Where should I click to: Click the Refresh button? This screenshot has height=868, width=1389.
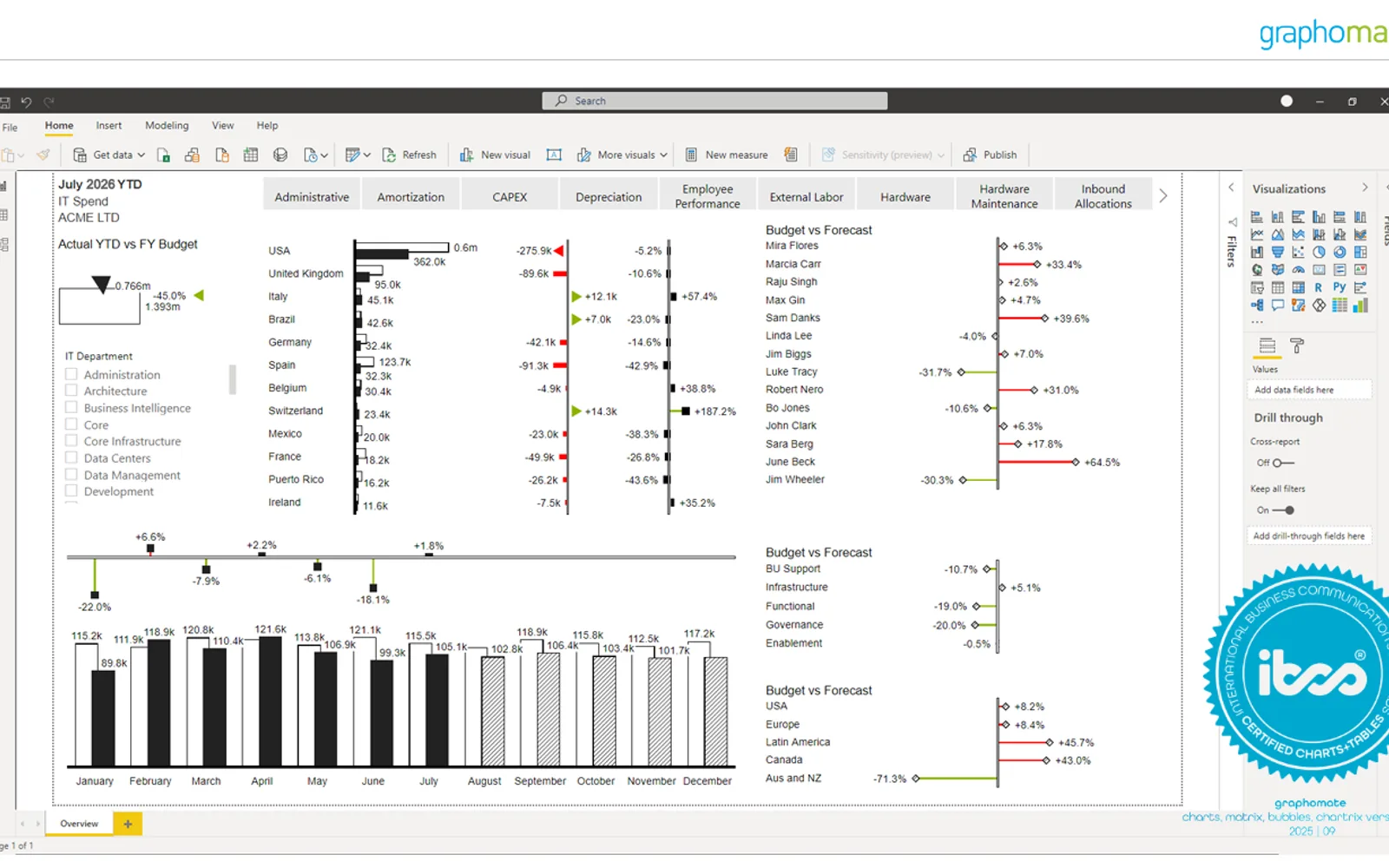coord(409,155)
